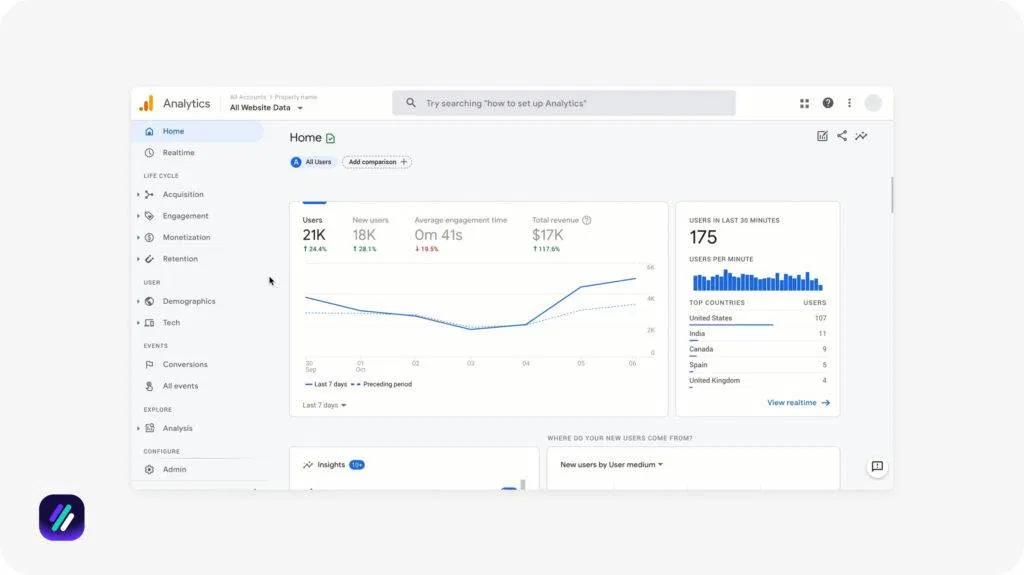The height and width of the screenshot is (575, 1024).
Task: Click the share report icon
Action: 842,136
